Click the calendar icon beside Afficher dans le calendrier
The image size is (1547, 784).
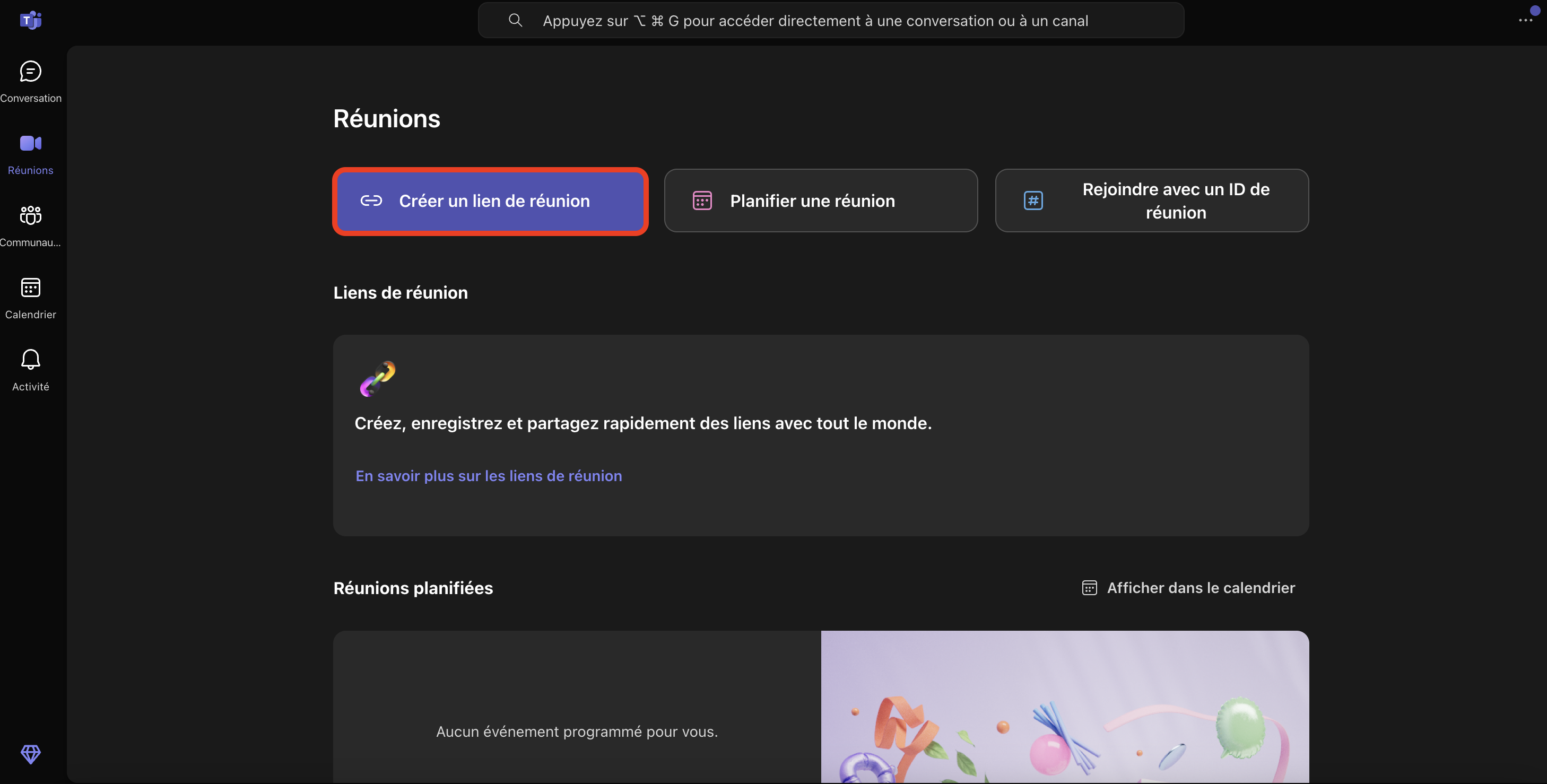pos(1089,588)
